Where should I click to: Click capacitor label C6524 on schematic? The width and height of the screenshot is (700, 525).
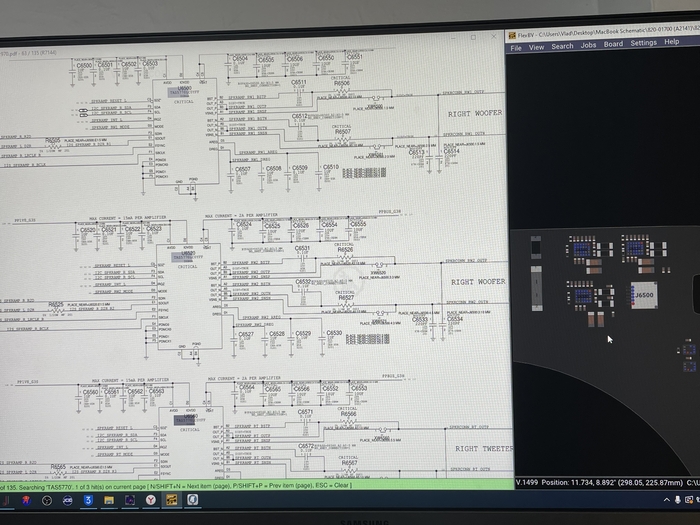[x=243, y=225]
